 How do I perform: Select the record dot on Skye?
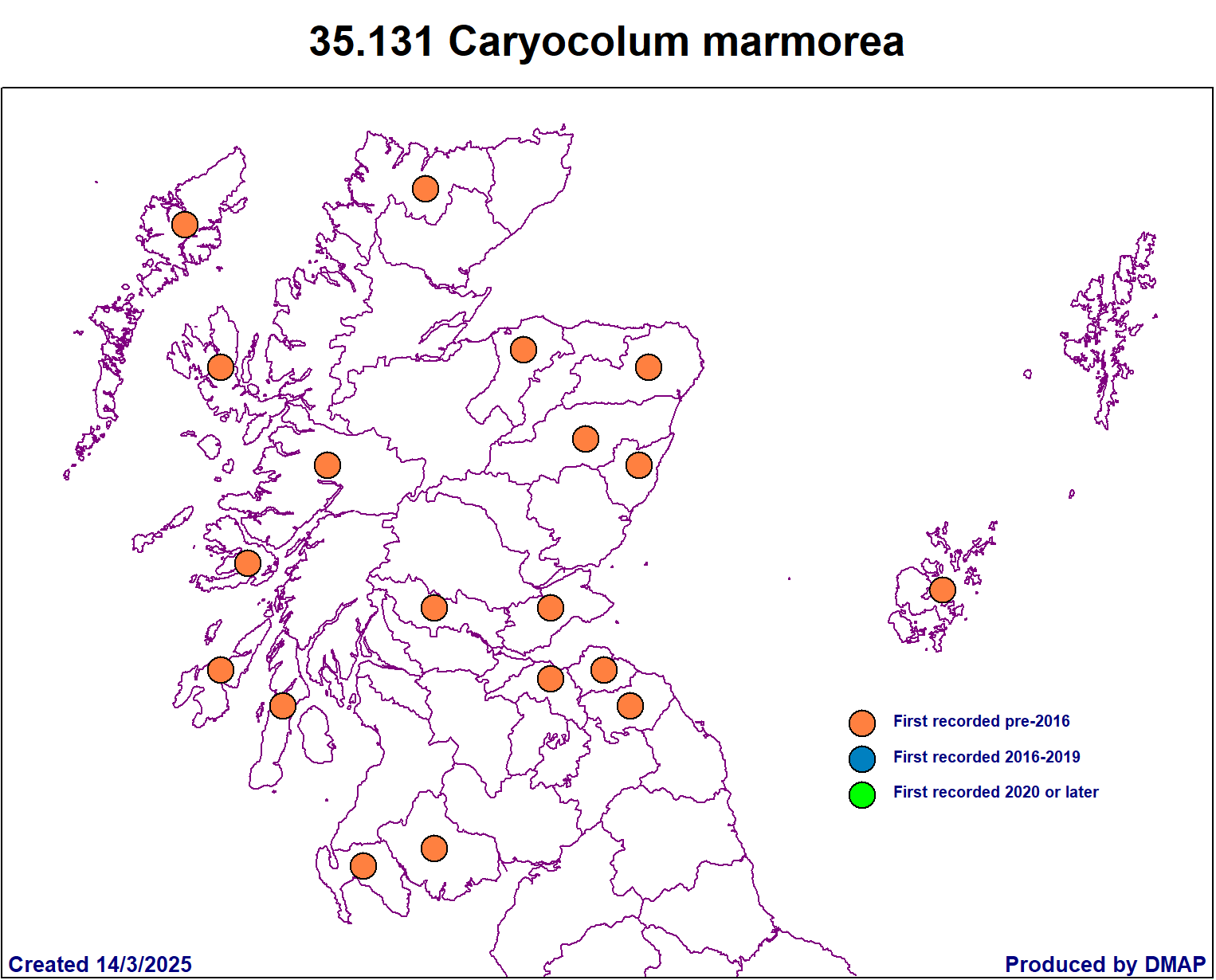click(x=221, y=367)
